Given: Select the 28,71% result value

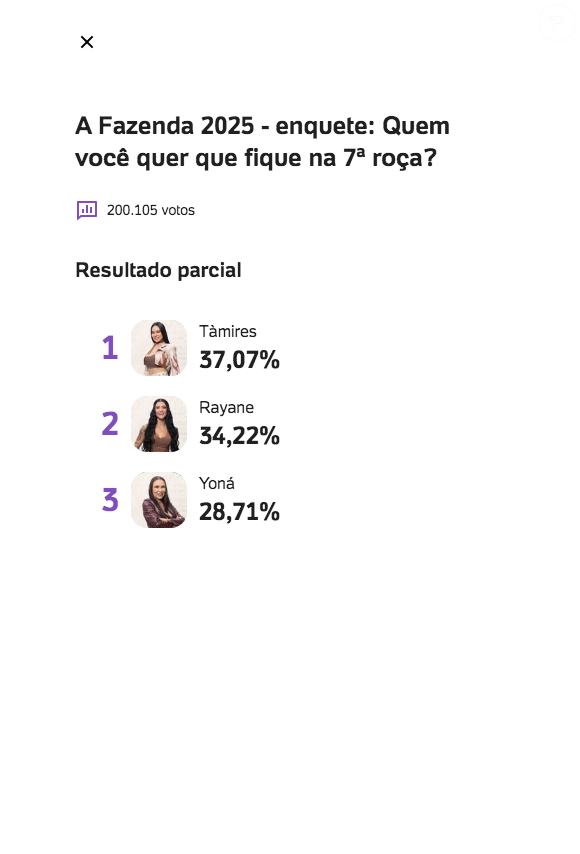Looking at the screenshot, I should pyautogui.click(x=240, y=511).
